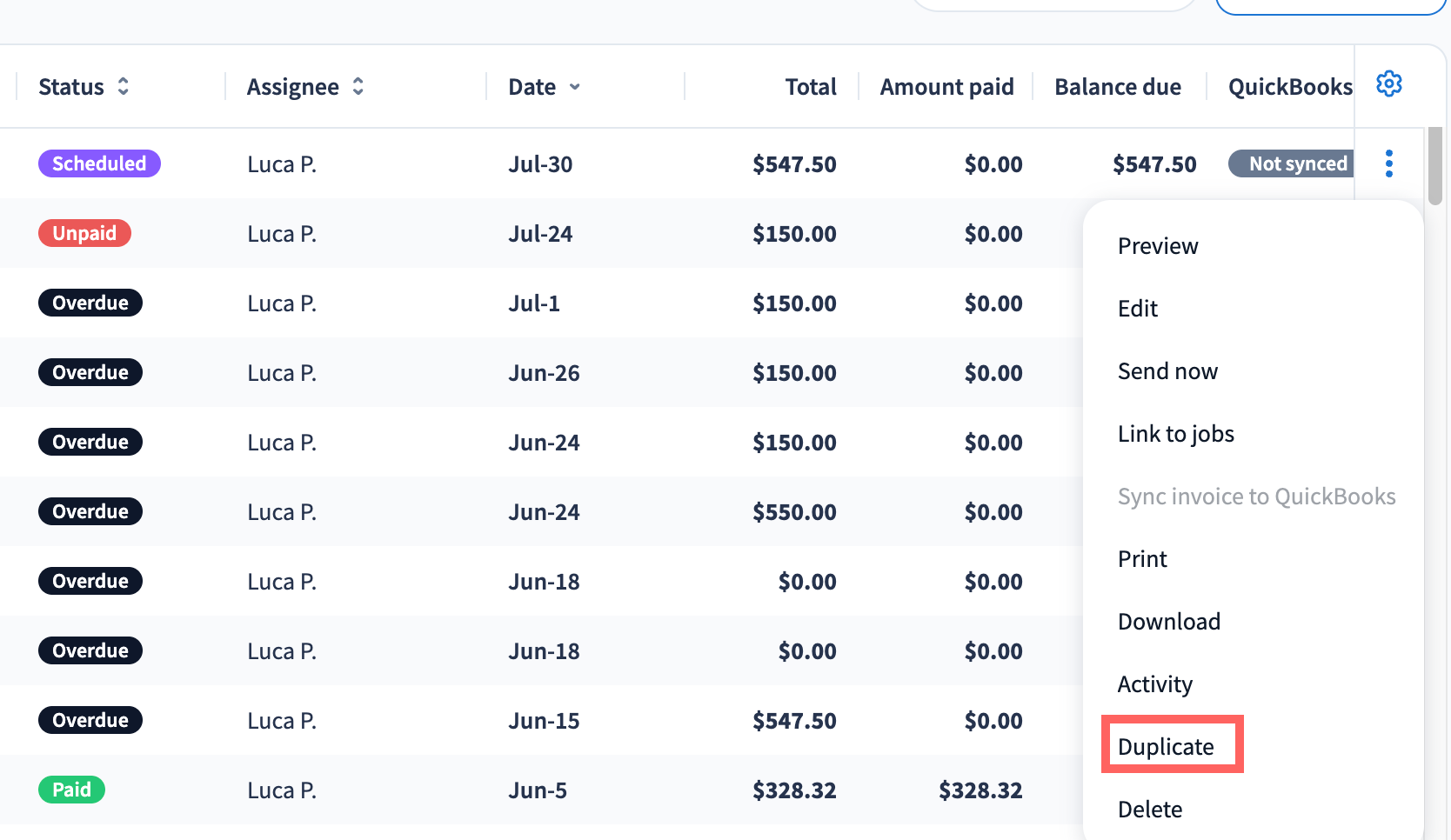1451x840 pixels.
Task: Select Print from the actions menu
Action: (x=1142, y=559)
